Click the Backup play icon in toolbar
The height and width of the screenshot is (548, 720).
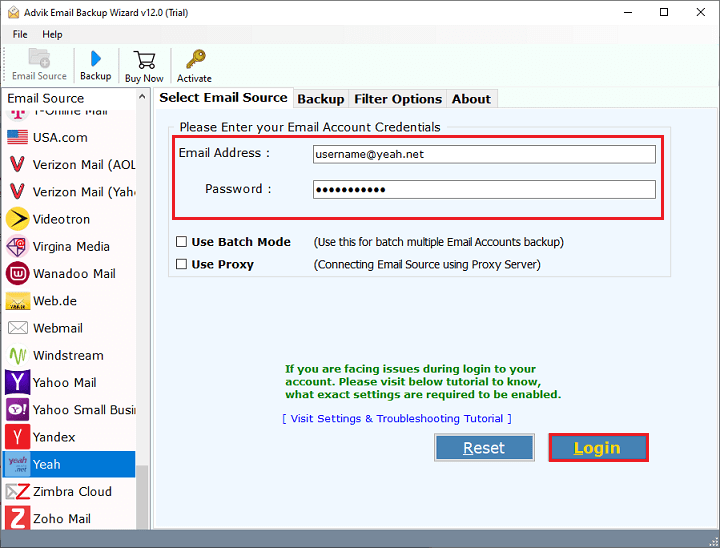point(96,59)
